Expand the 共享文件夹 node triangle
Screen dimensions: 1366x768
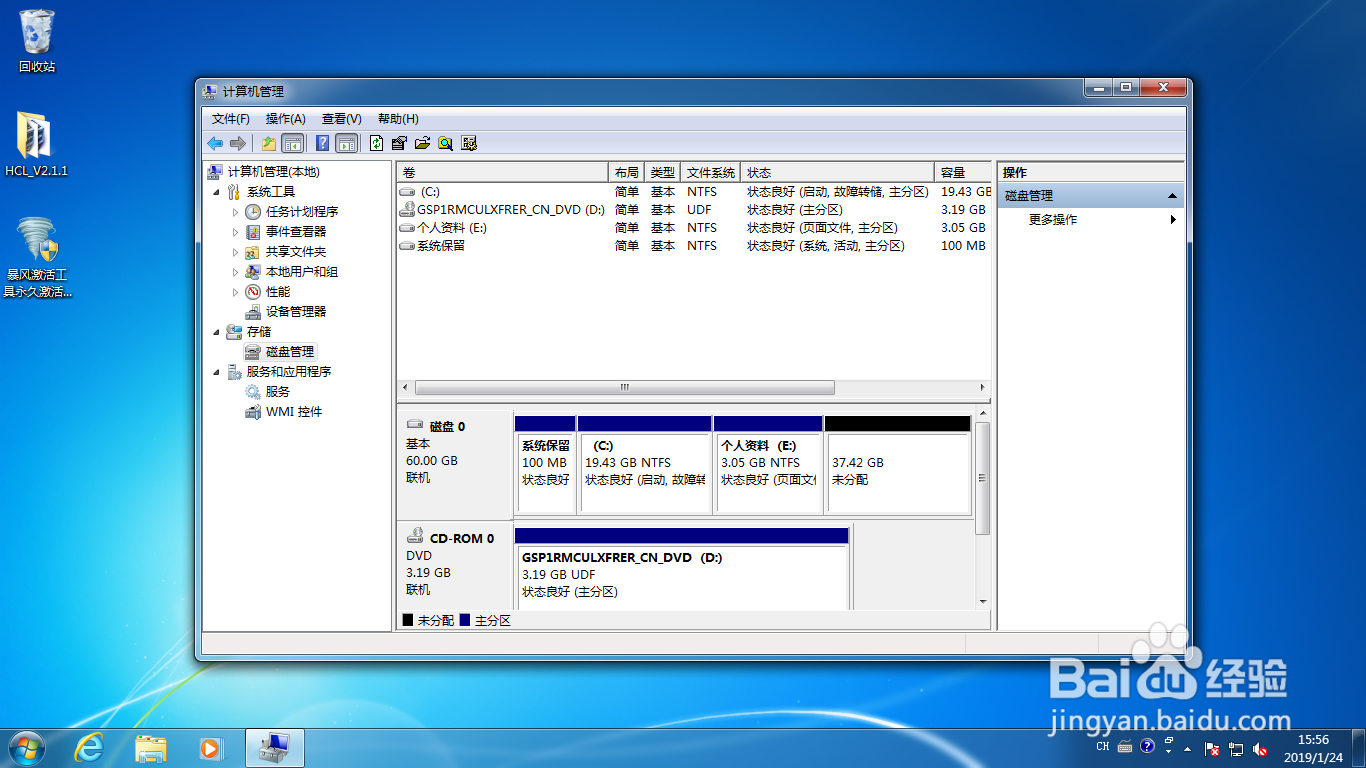pos(236,251)
